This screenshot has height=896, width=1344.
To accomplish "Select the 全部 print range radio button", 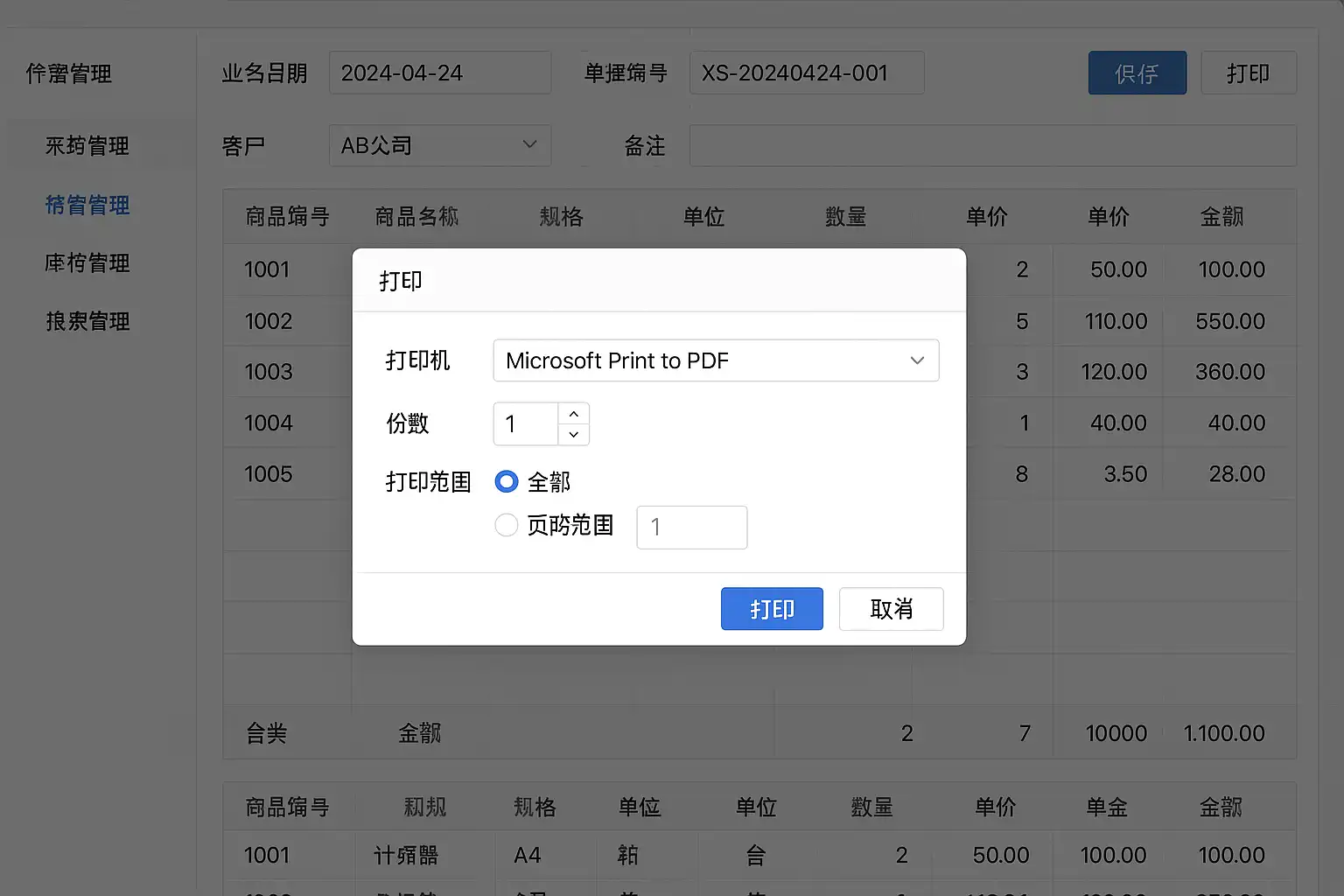I will tap(507, 481).
